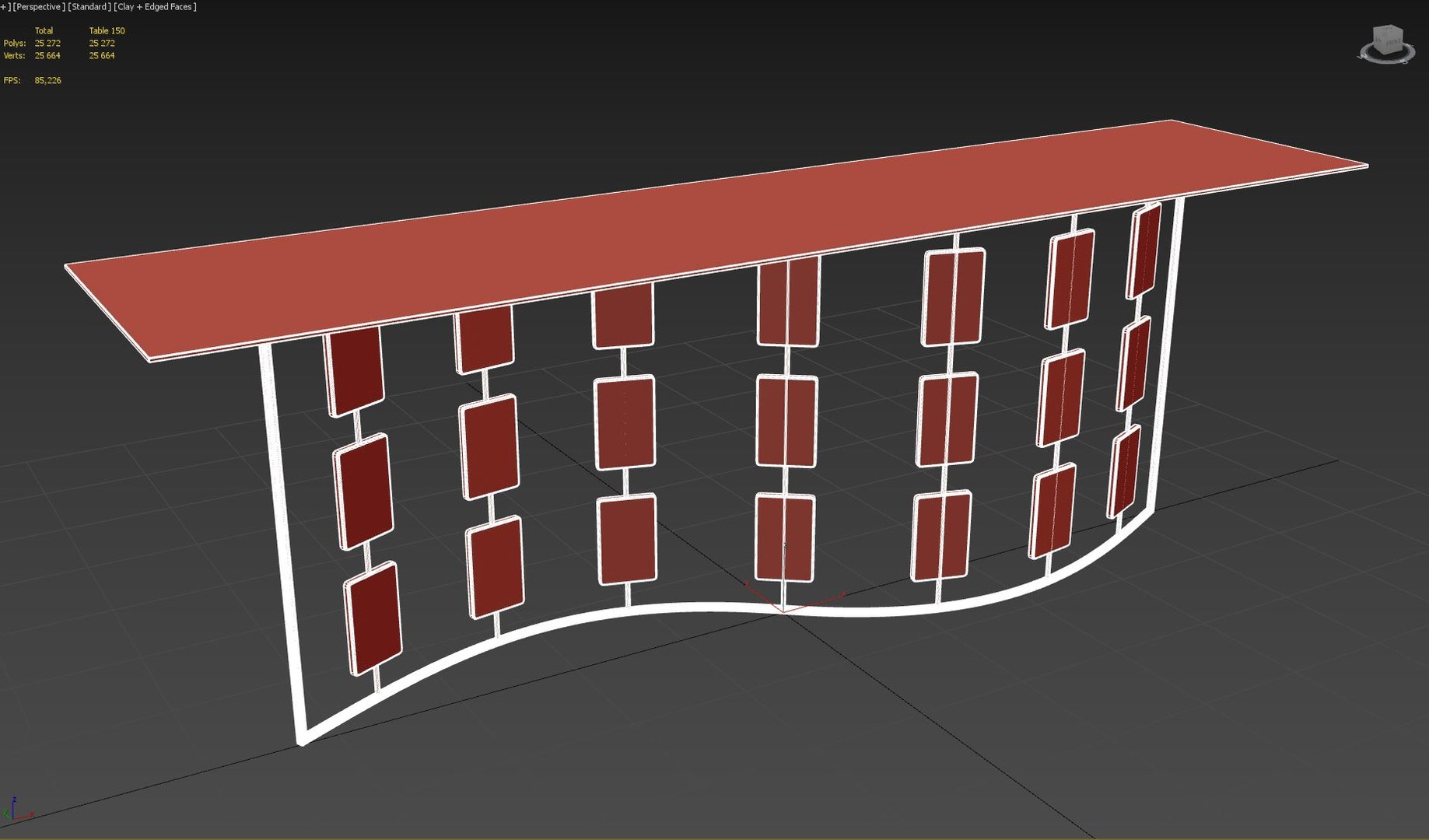Screen dimensions: 1429x840
Task: Click the FPS value 85,226
Action: 47,81
